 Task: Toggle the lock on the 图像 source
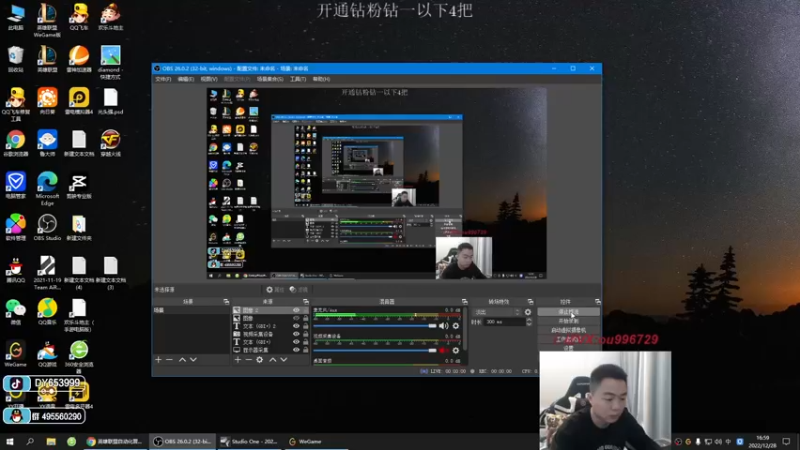click(306, 318)
